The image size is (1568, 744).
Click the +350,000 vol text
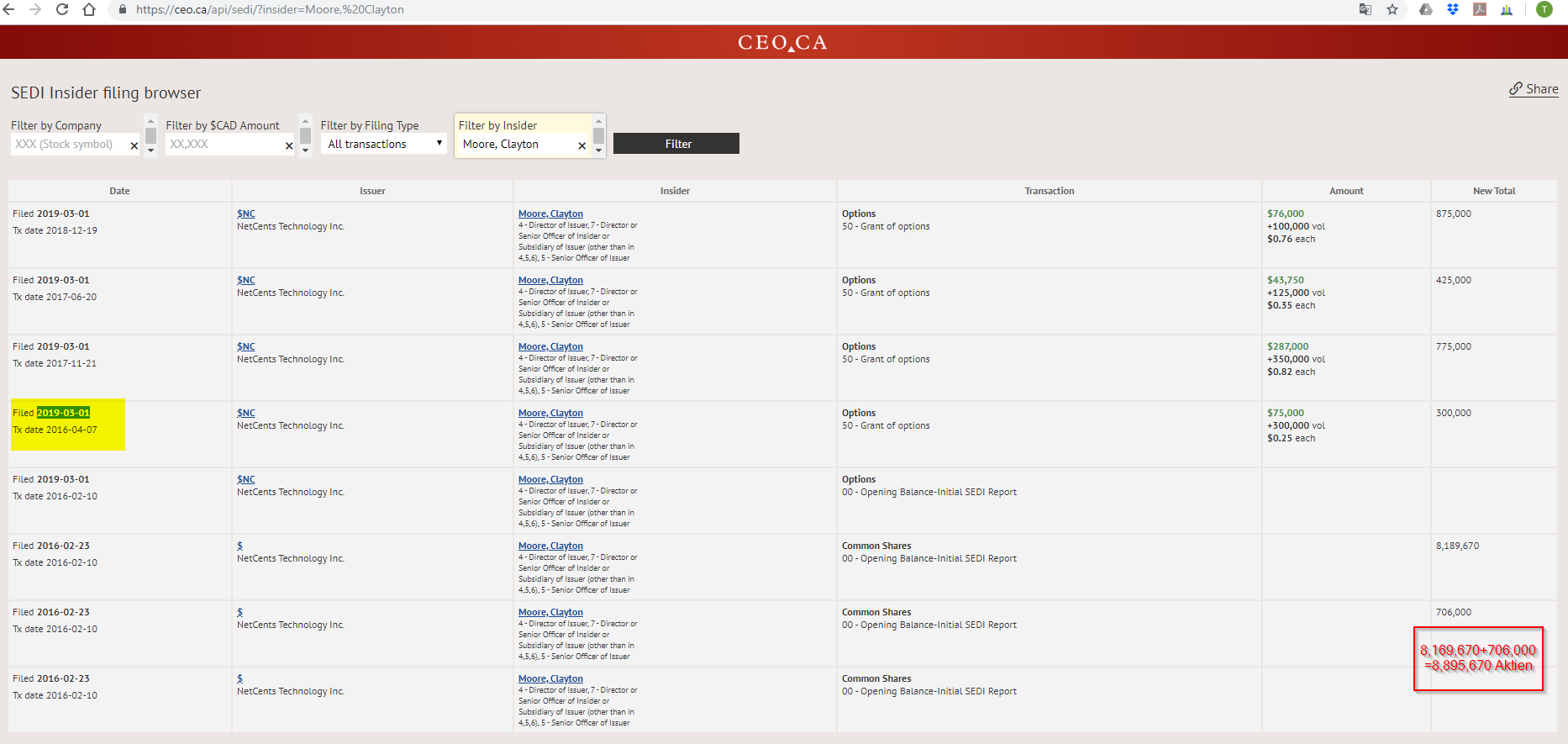click(x=1296, y=359)
